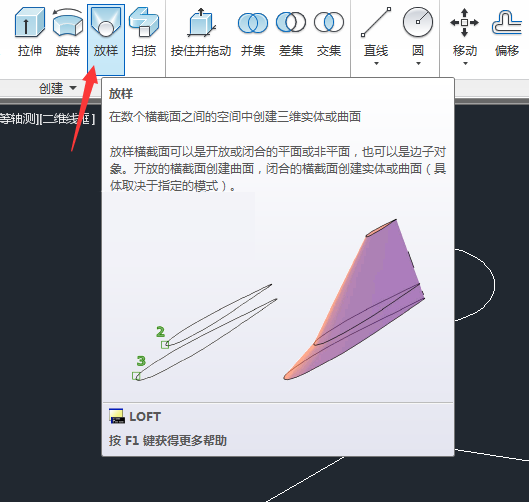Open the 二维线框 visual style control
The width and height of the screenshot is (529, 502).
point(67,119)
